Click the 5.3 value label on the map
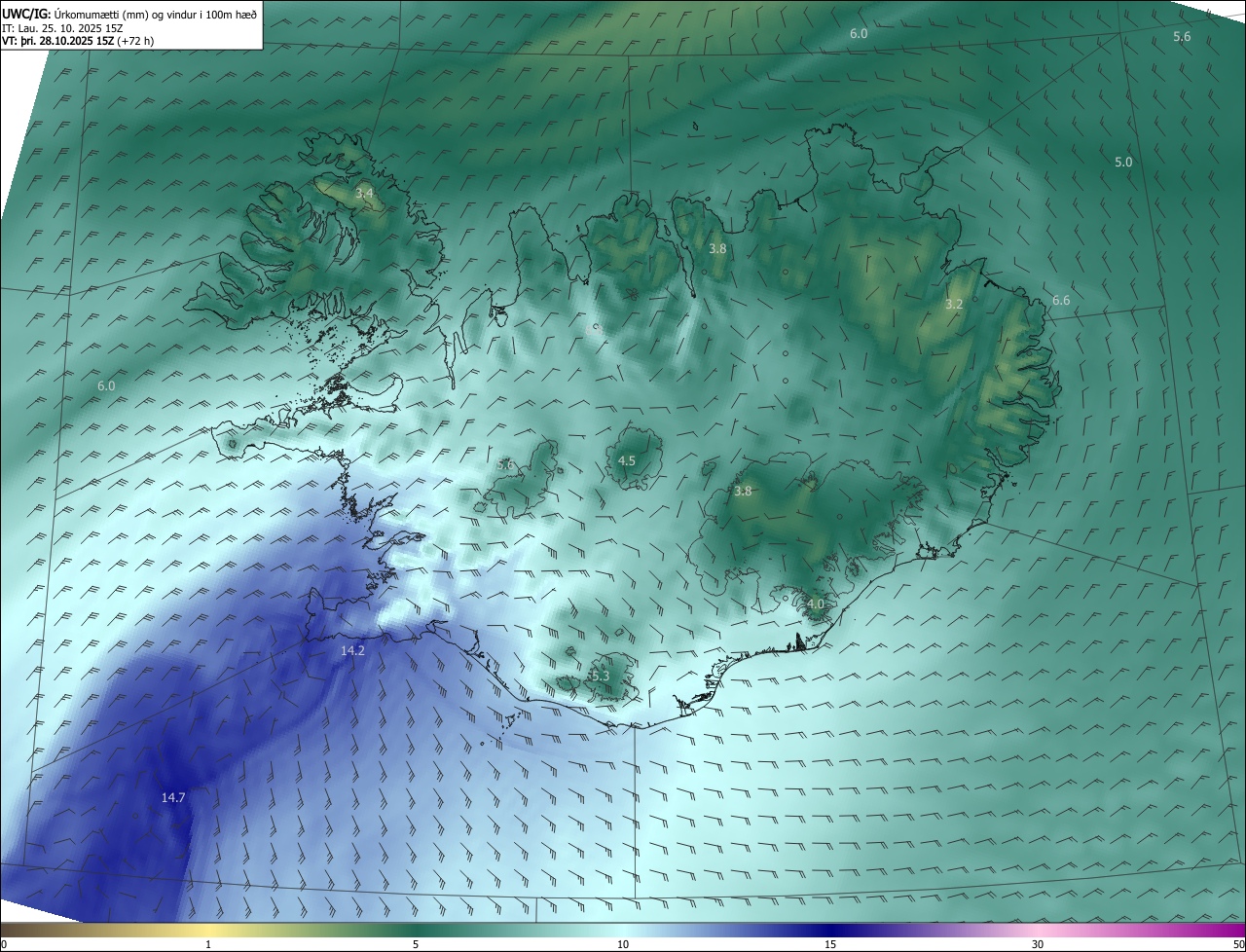This screenshot has width=1246, height=952. pyautogui.click(x=600, y=676)
